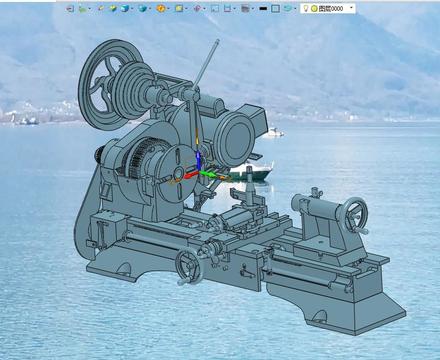Click the white framed-box toolbar icon
The width and height of the screenshot is (440, 360).
point(215,9)
